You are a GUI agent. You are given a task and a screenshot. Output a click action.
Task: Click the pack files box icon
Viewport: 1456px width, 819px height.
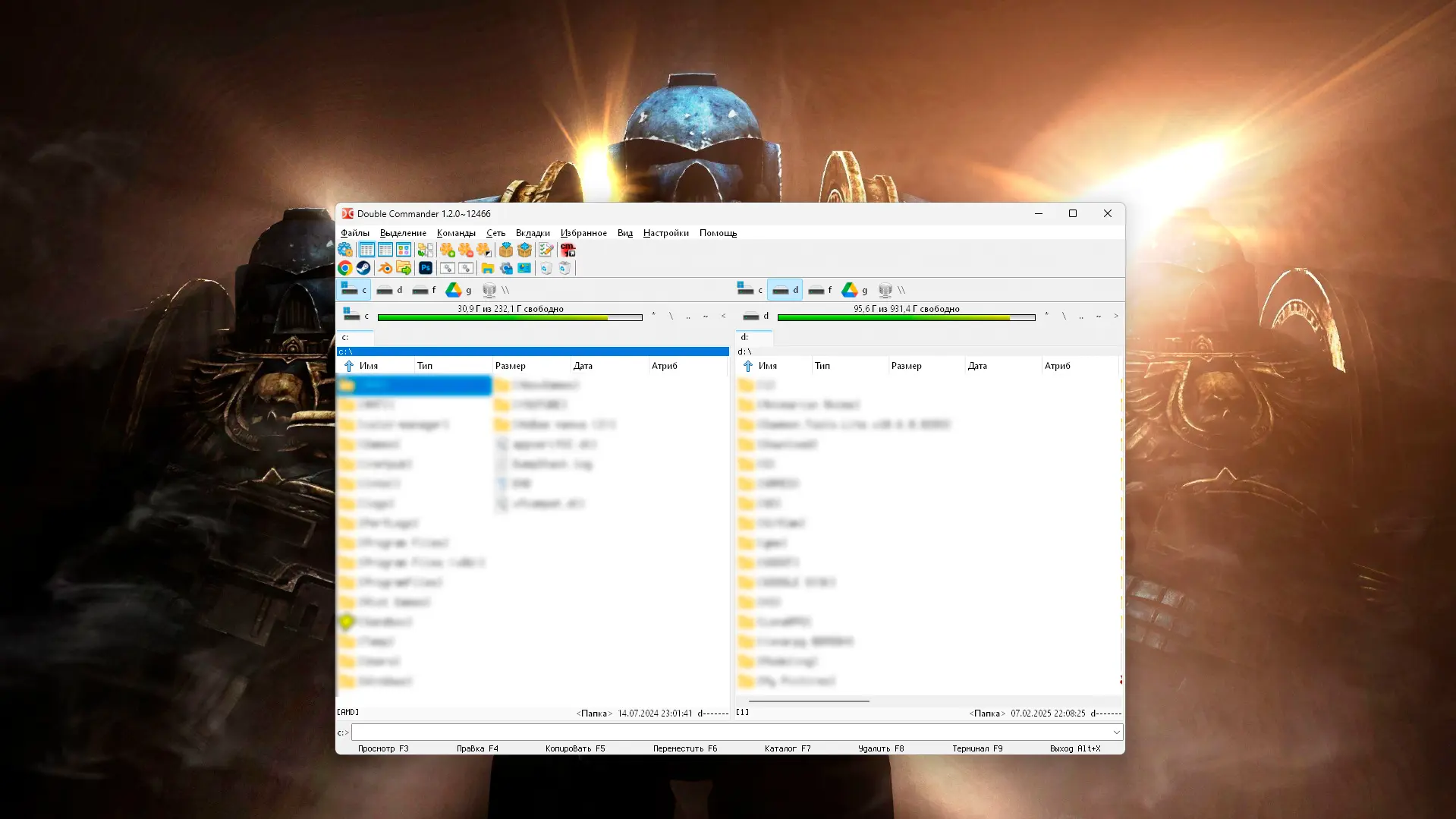(506, 250)
